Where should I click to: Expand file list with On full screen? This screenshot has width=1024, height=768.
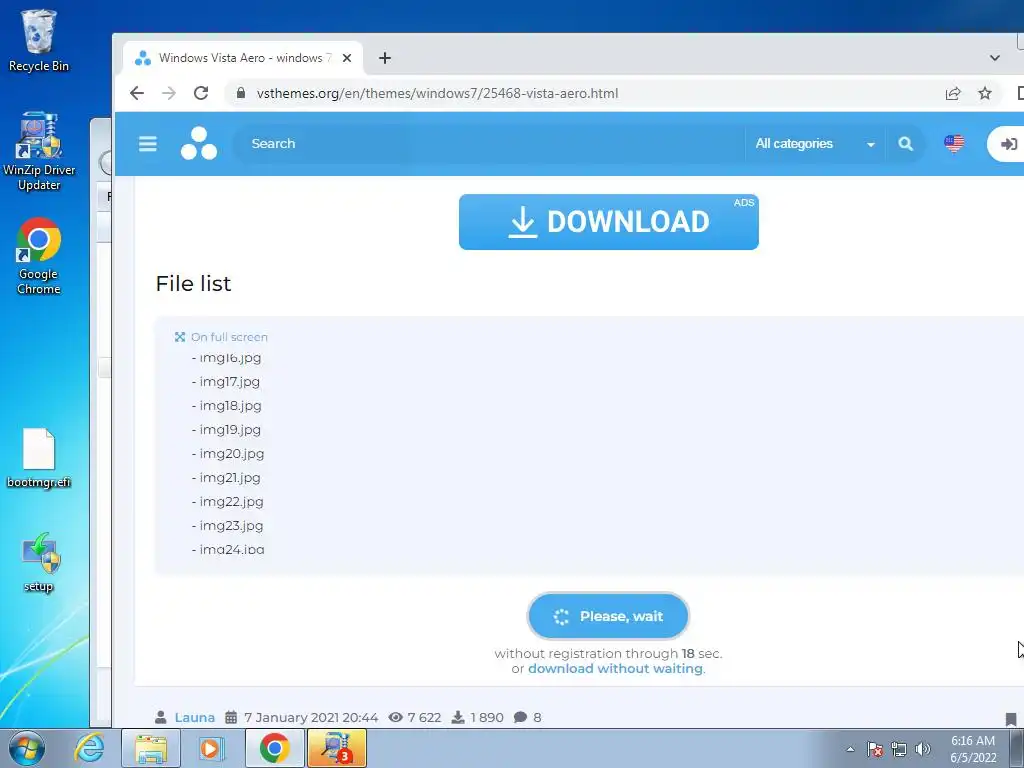pos(221,337)
